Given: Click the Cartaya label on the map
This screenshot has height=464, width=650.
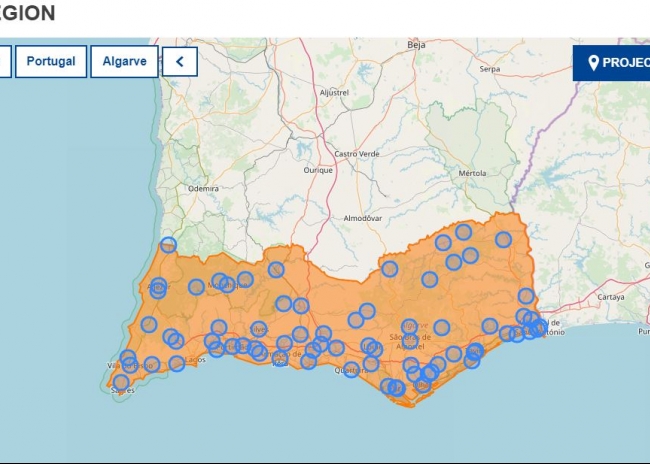Looking at the screenshot, I should coord(609,297).
